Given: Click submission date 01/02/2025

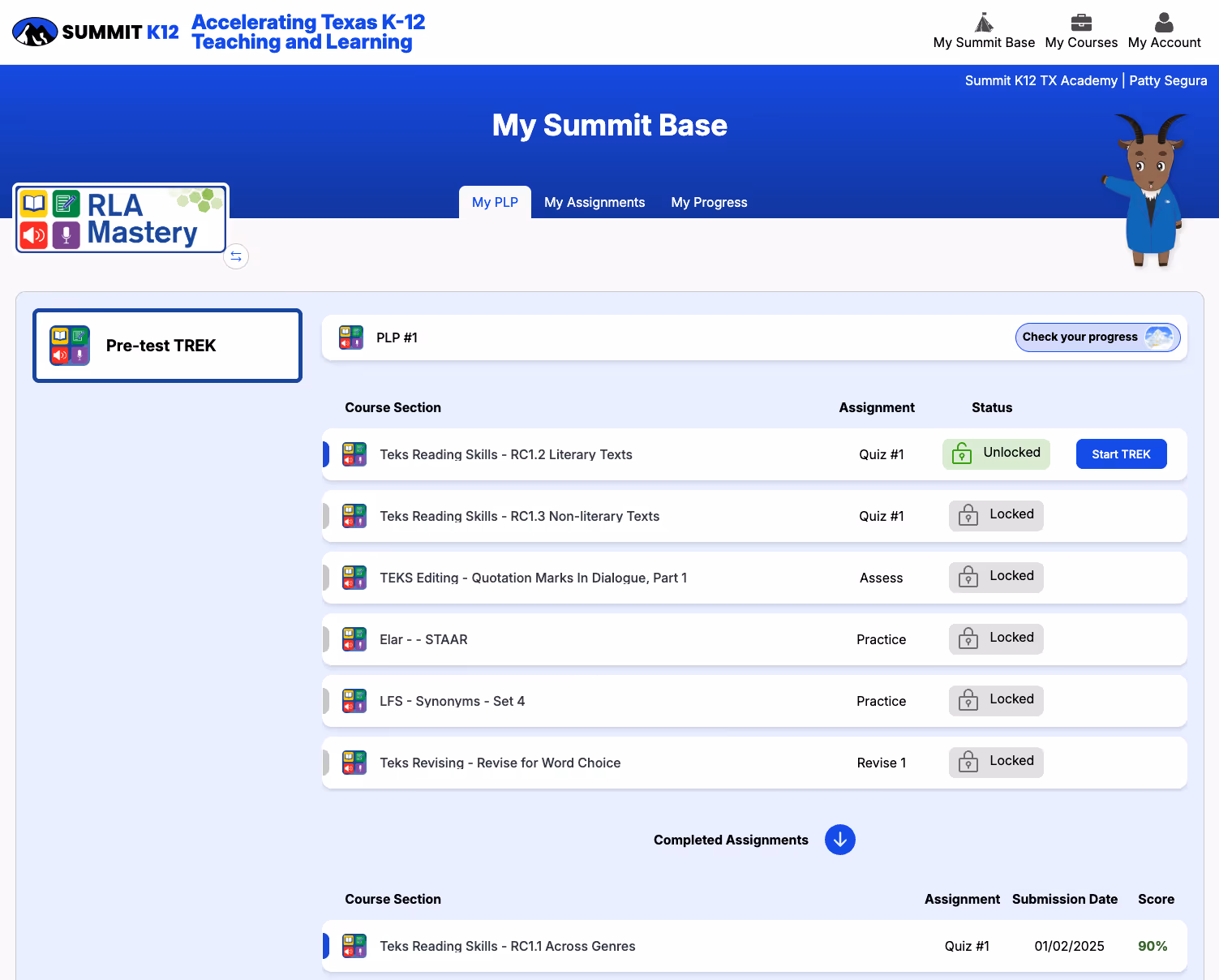Looking at the screenshot, I should (x=1069, y=946).
